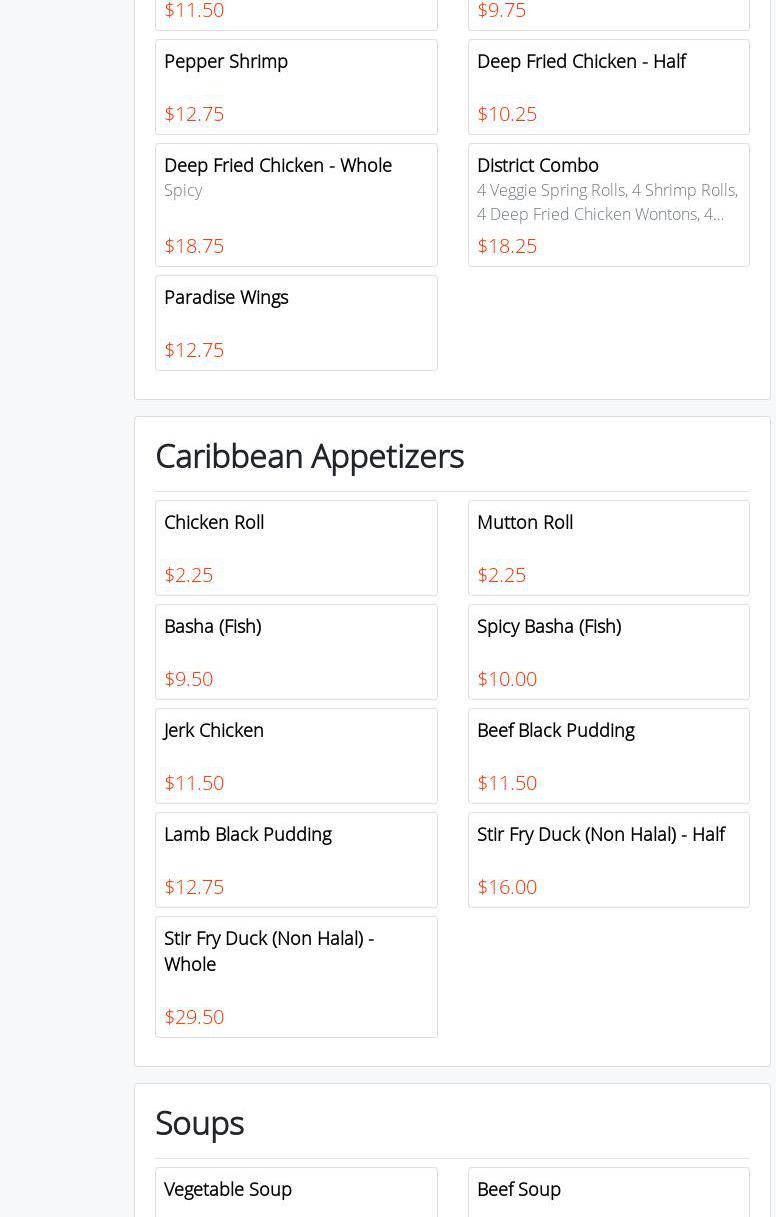Open Beef Black Pudding item

(608, 755)
